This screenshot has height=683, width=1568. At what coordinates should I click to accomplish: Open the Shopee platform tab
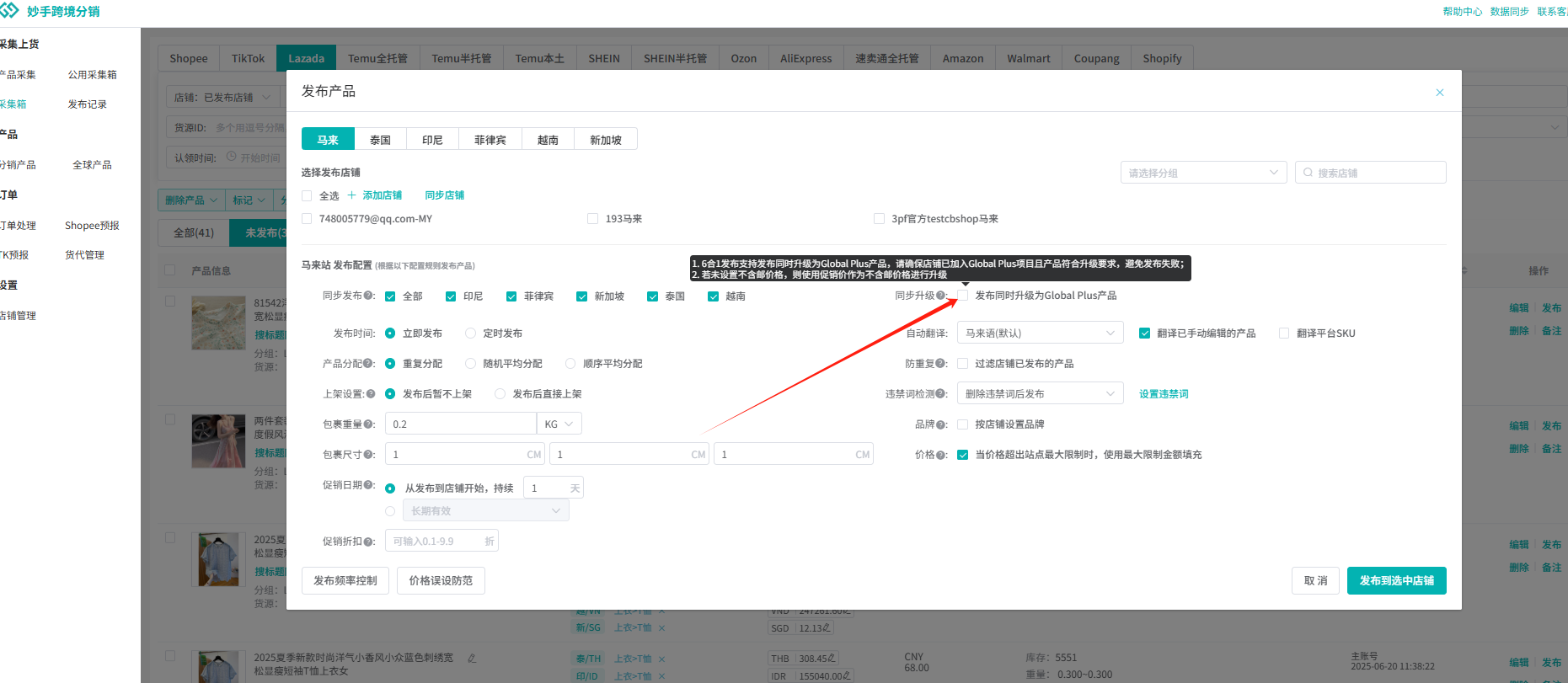coord(189,58)
